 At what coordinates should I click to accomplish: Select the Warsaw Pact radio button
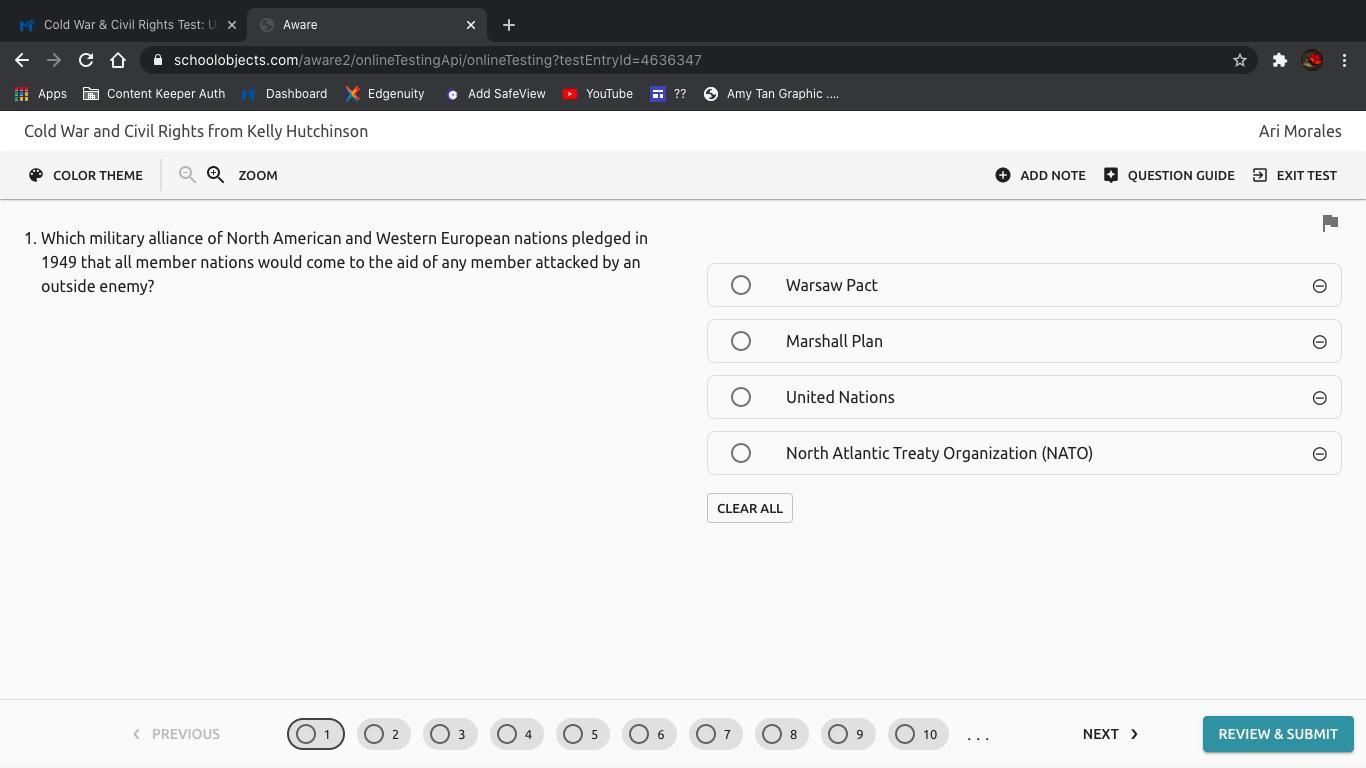tap(741, 285)
